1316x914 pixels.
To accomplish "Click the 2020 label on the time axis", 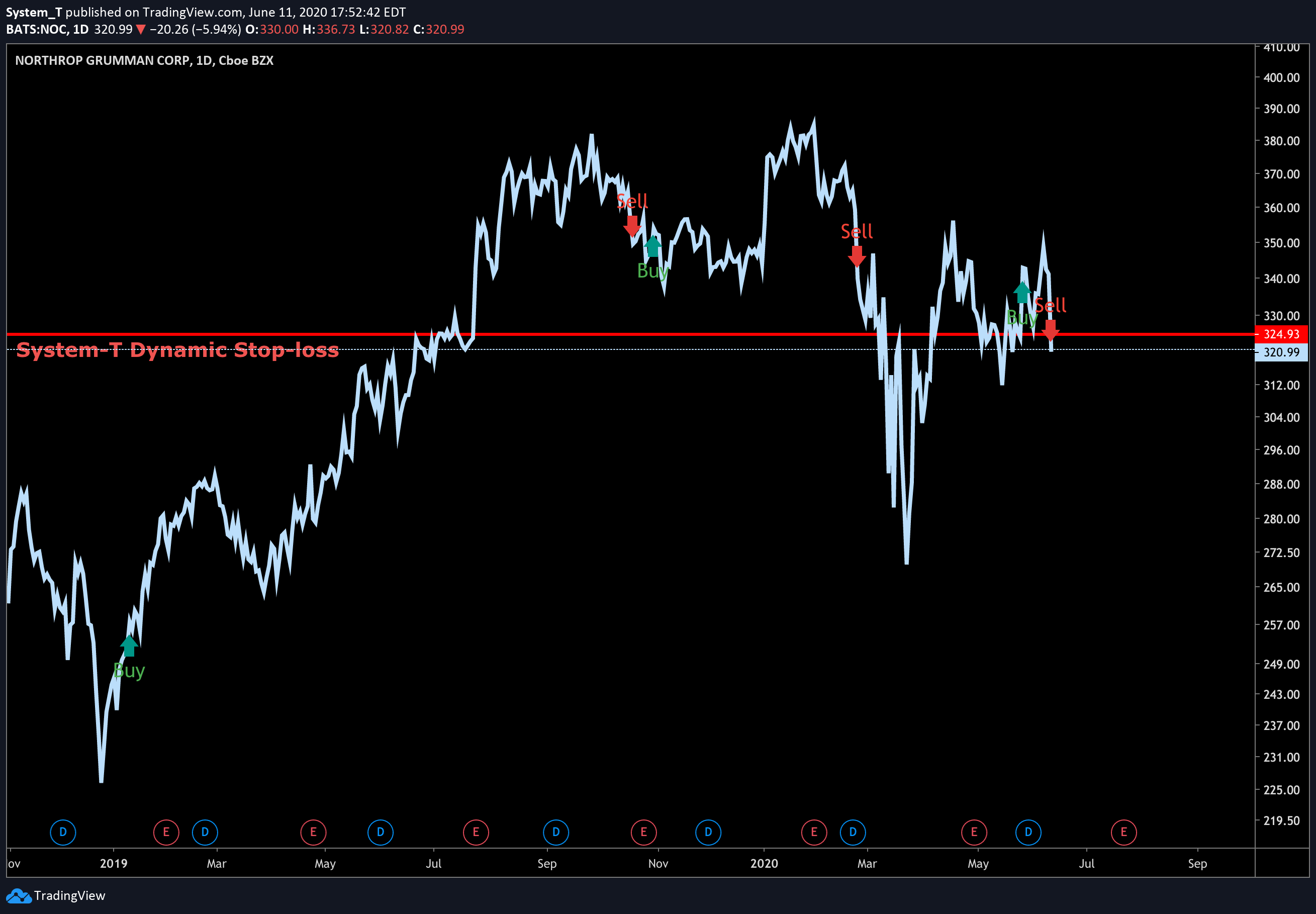I will (x=764, y=864).
